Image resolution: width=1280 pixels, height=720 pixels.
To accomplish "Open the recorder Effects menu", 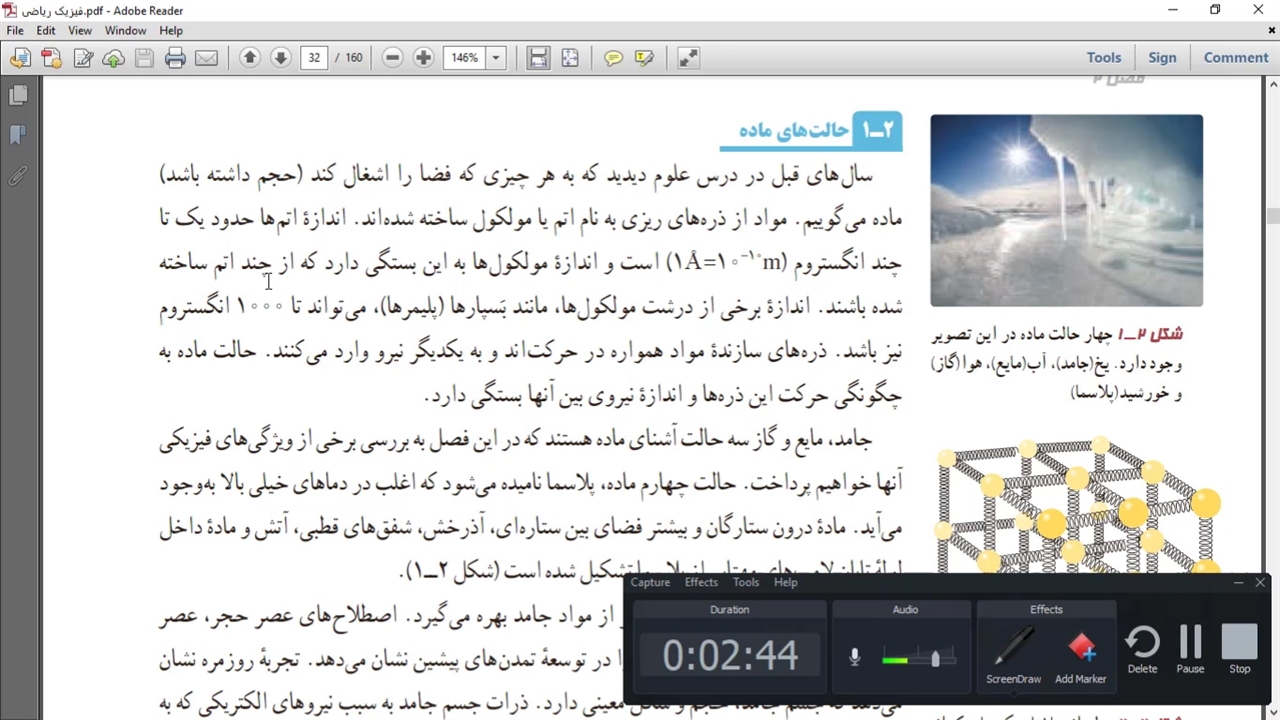I will [700, 582].
